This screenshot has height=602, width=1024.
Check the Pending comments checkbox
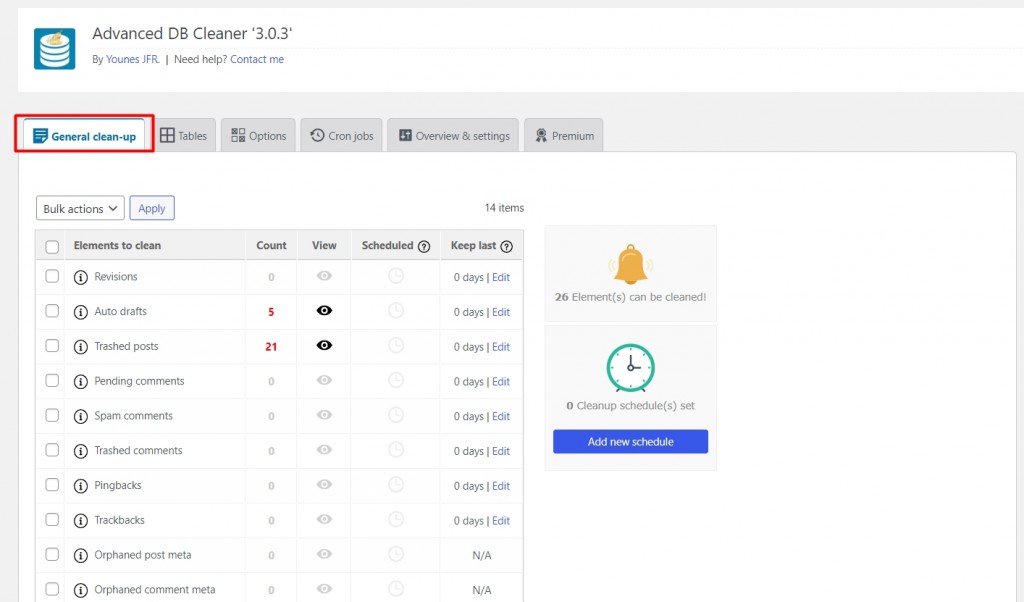tap(52, 380)
